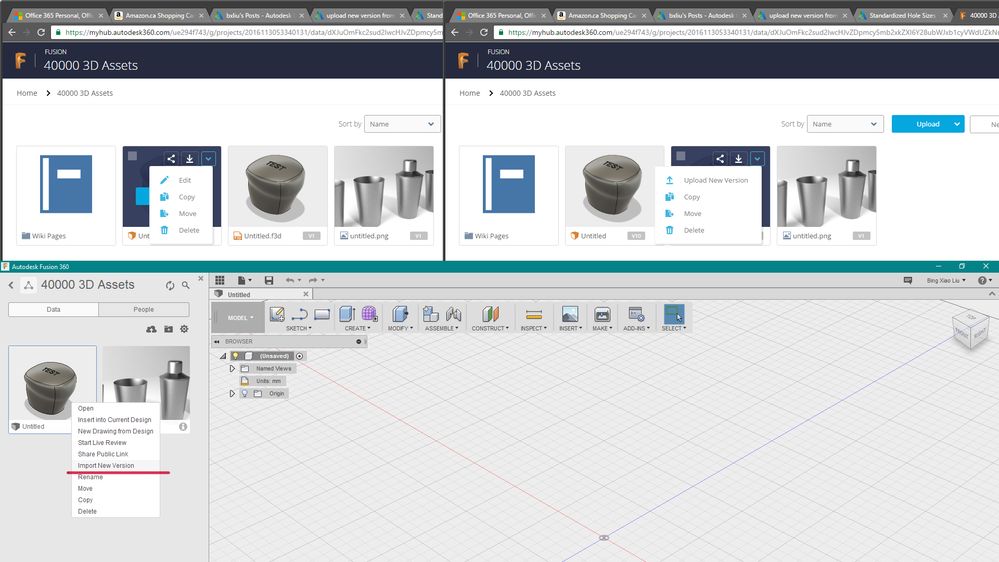This screenshot has height=562, width=999.
Task: Switch to the People tab
Action: pyautogui.click(x=144, y=310)
